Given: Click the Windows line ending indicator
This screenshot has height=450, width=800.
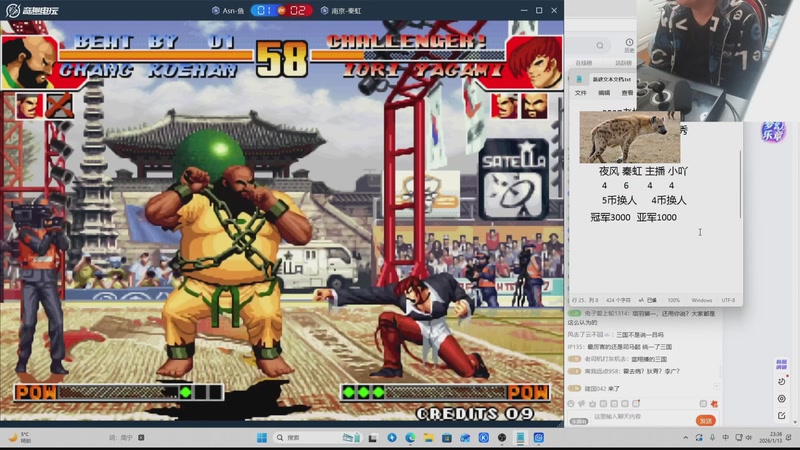Looking at the screenshot, I should pyautogui.click(x=702, y=300).
